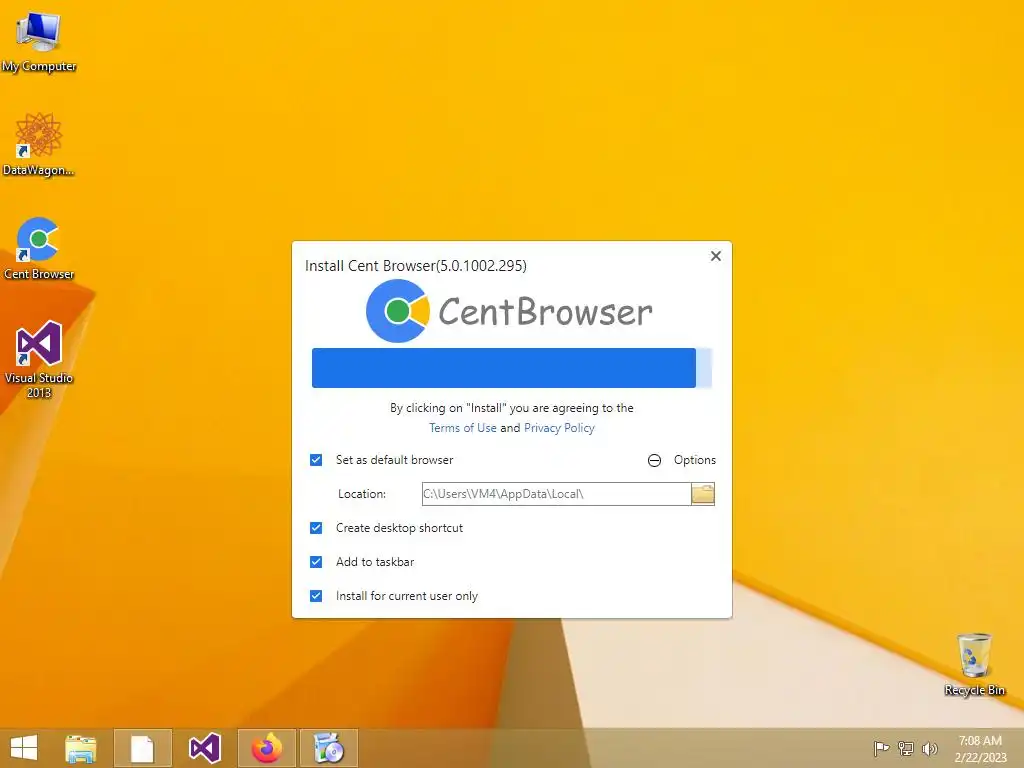Screen dimensions: 1024x768
Task: Uncheck Create desktop shortcut
Action: pyautogui.click(x=316, y=528)
